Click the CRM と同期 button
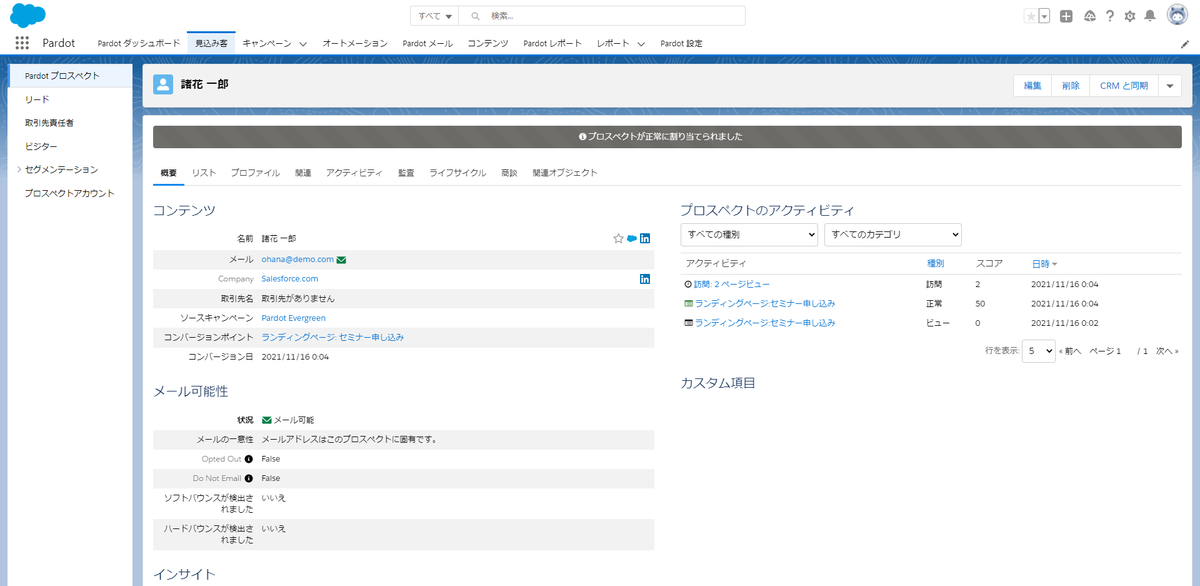1200x586 pixels. (1124, 86)
